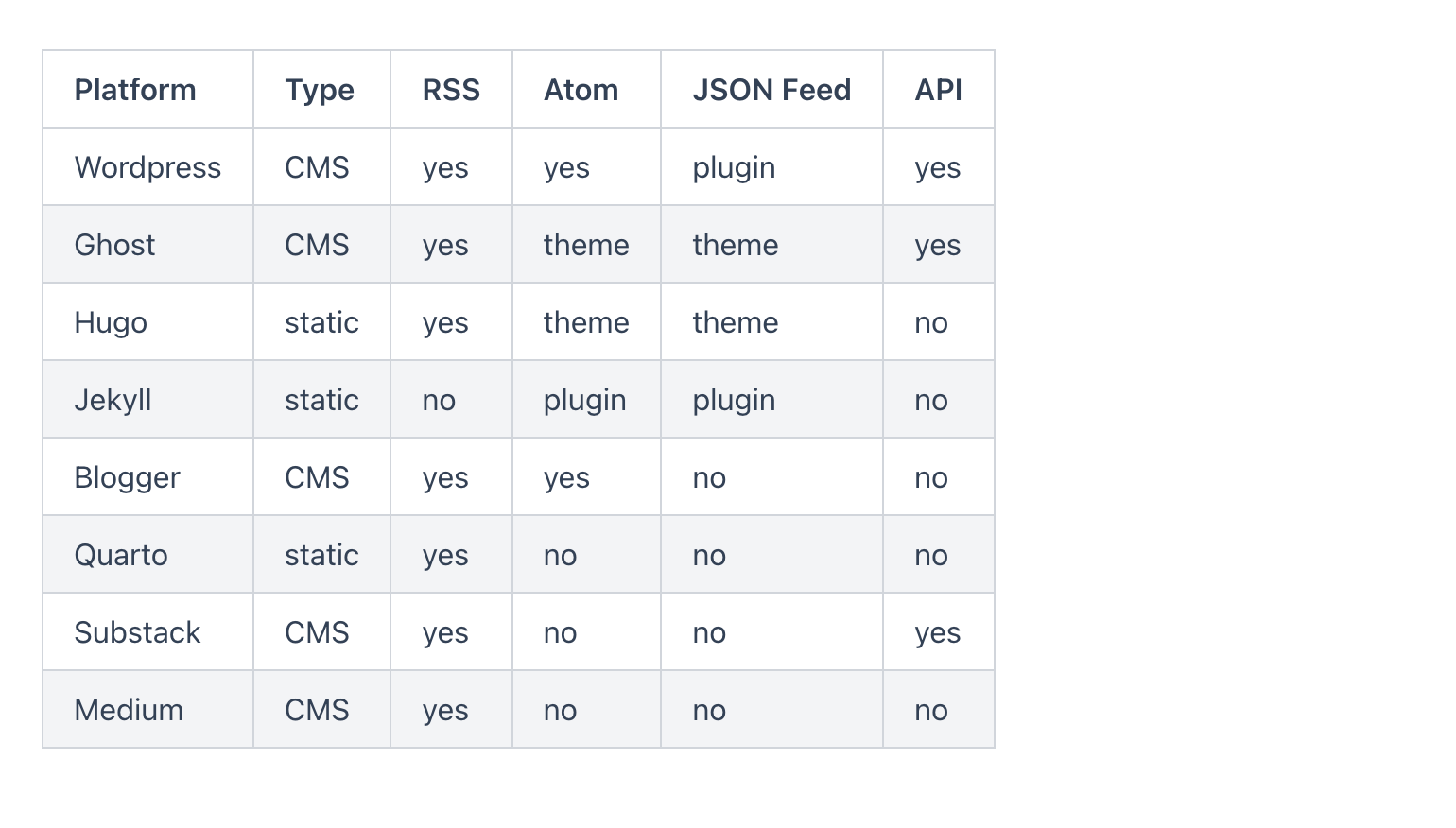
Task: Select the Substack platform cell
Action: pyautogui.click(x=137, y=632)
